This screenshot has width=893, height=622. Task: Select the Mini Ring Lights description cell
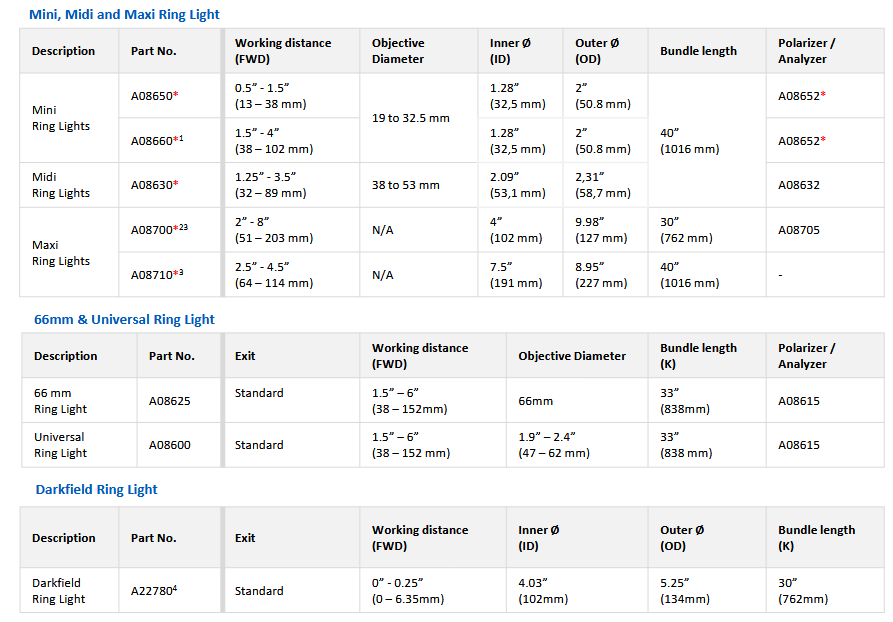(x=60, y=119)
